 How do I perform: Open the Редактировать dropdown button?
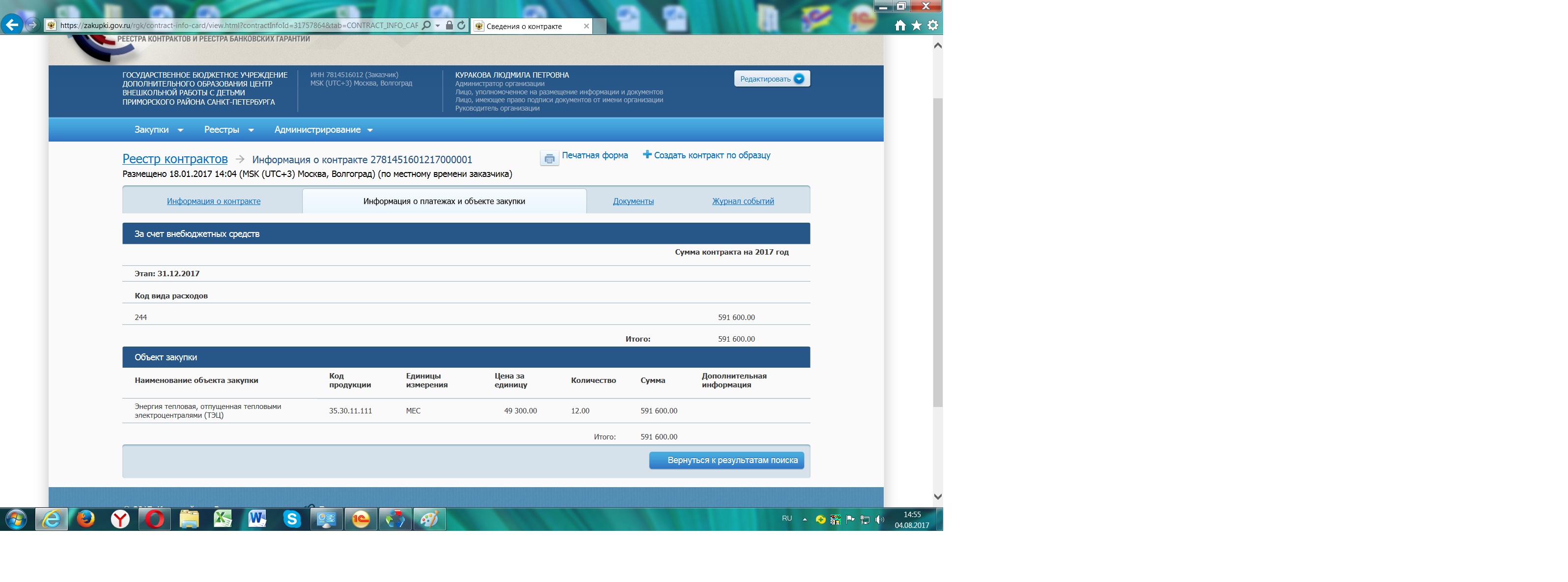tap(771, 79)
